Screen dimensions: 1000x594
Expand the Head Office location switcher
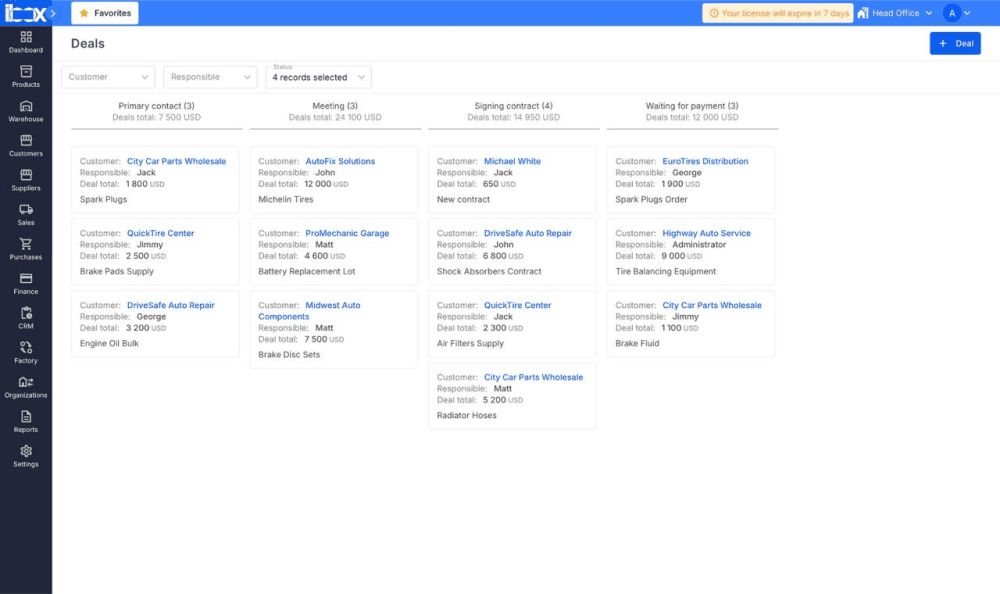[x=895, y=12]
